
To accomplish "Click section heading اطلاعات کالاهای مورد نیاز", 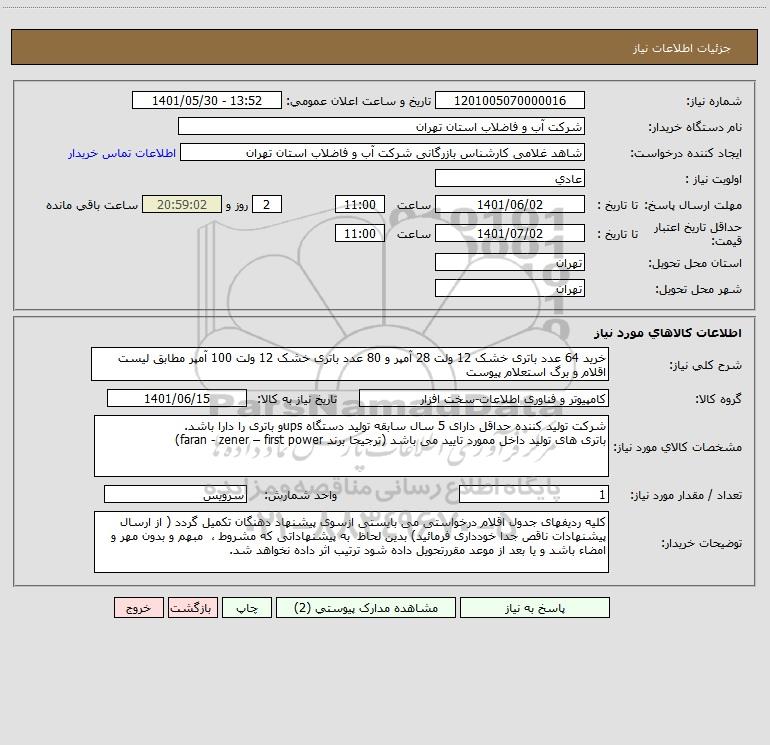I will coord(668,333).
